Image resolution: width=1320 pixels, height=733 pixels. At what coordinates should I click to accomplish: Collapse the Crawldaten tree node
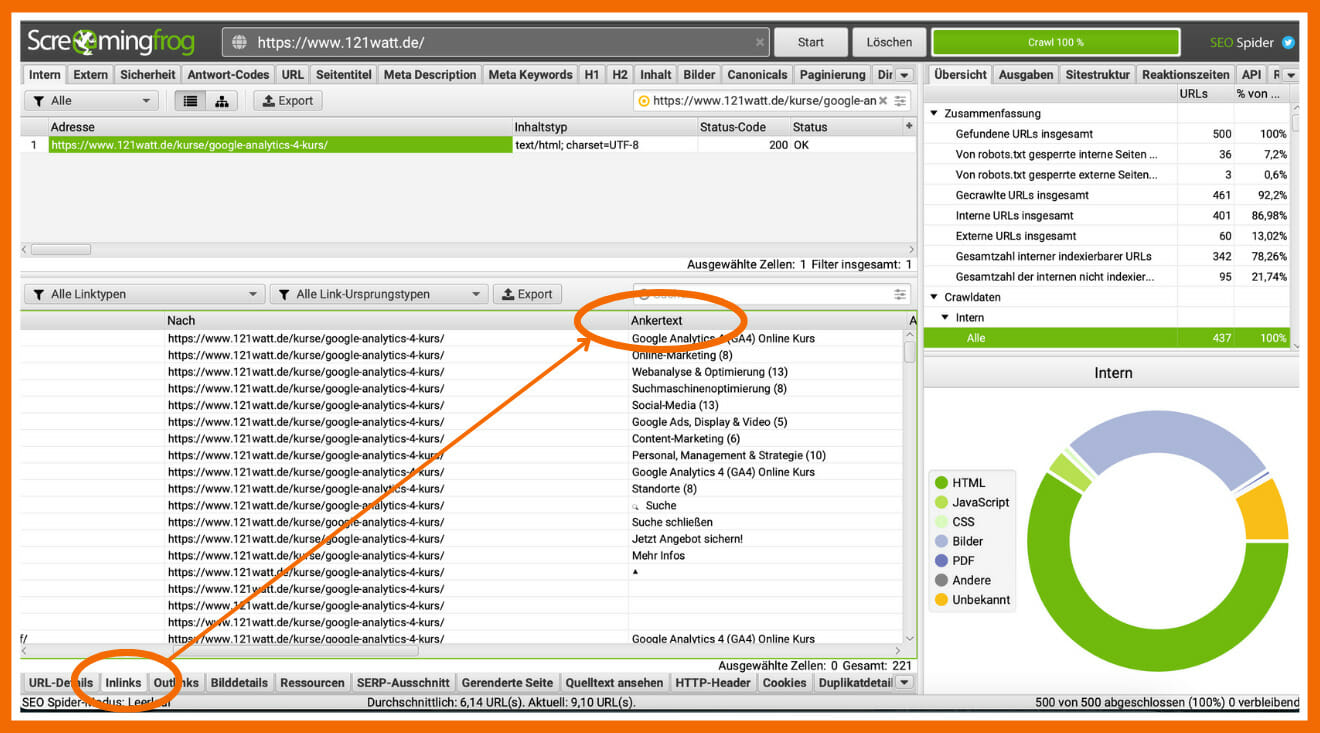click(935, 297)
